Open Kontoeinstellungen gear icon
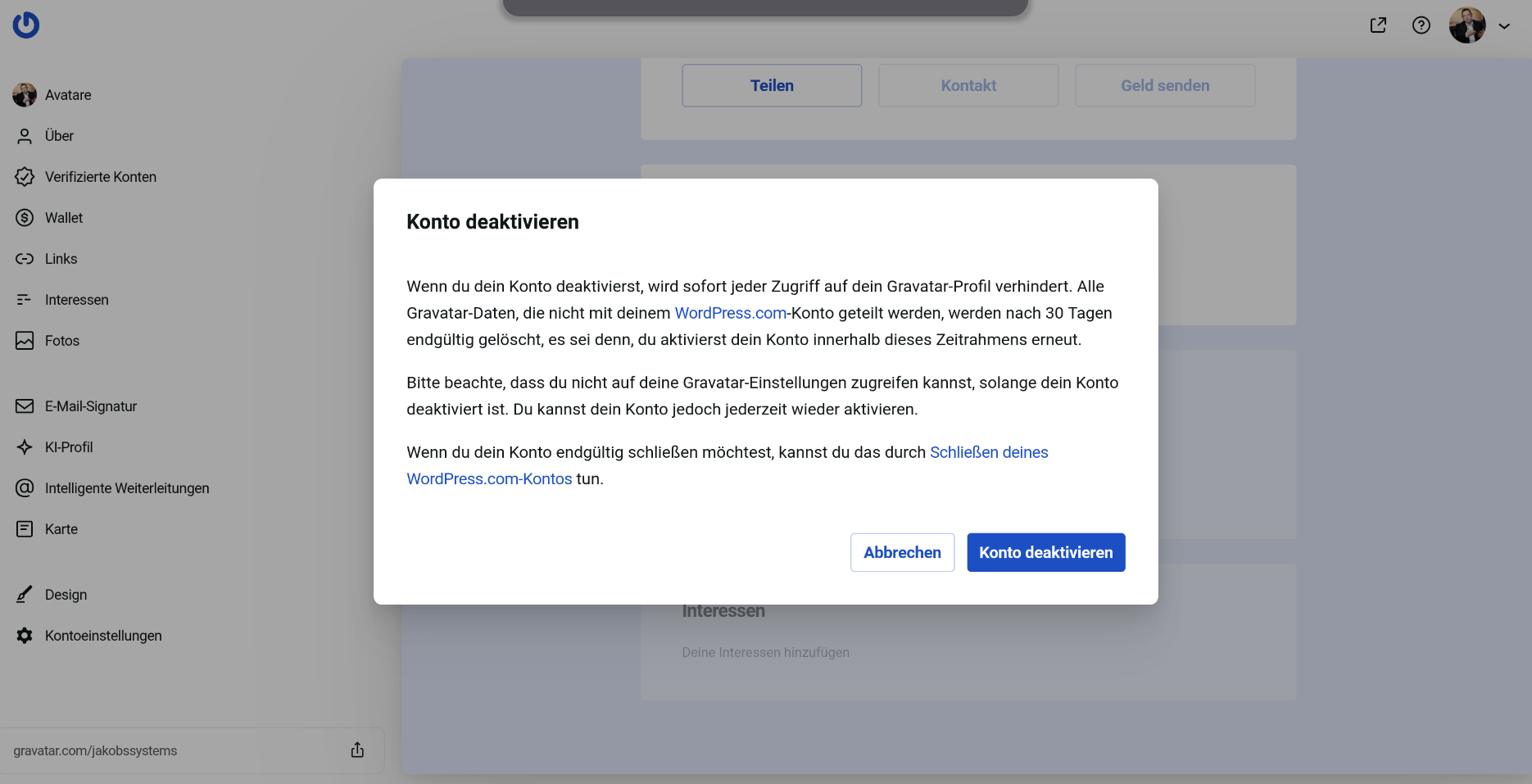This screenshot has width=1532, height=784. (x=25, y=636)
